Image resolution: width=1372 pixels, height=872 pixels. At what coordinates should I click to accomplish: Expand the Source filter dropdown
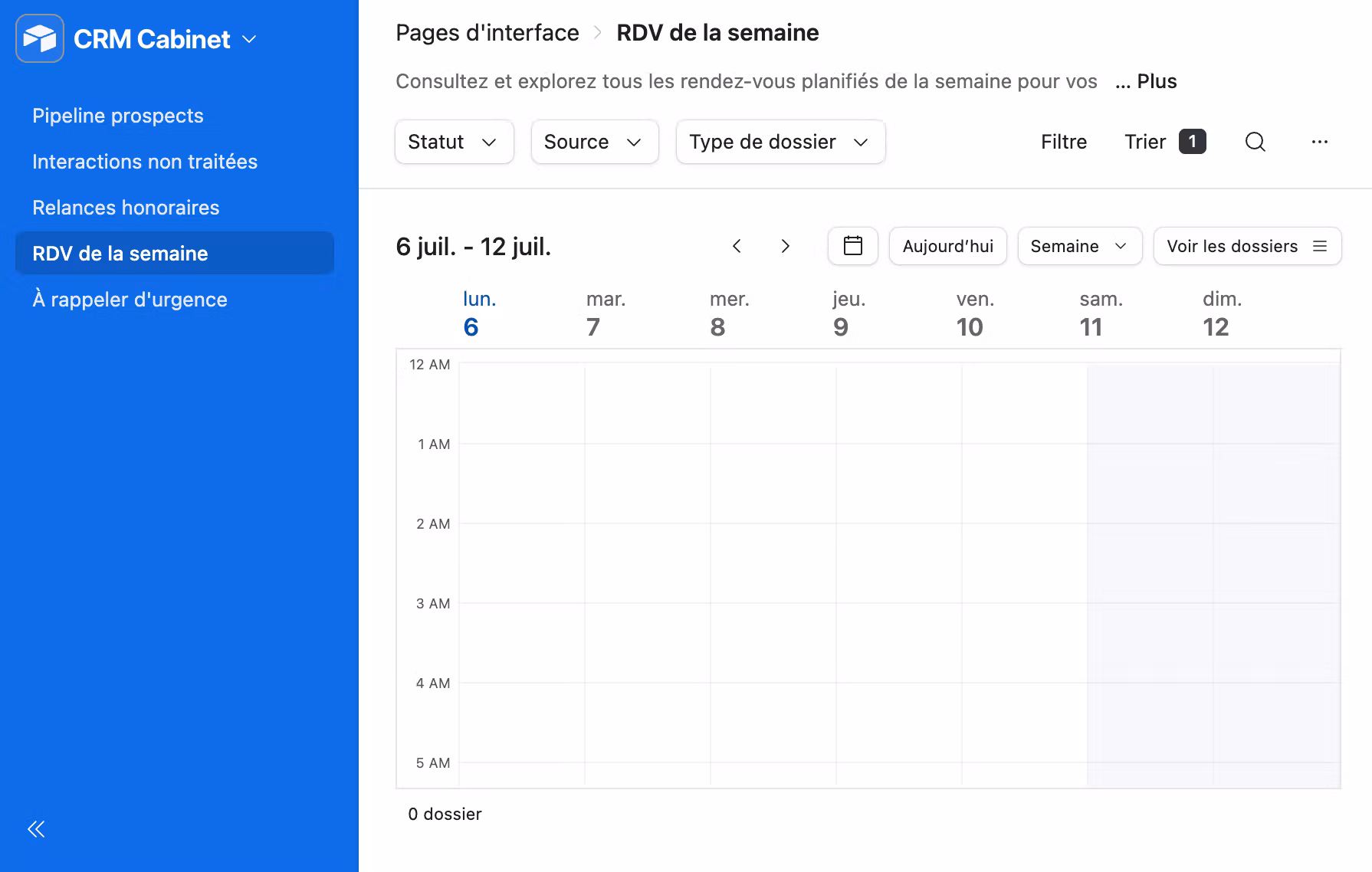[595, 142]
